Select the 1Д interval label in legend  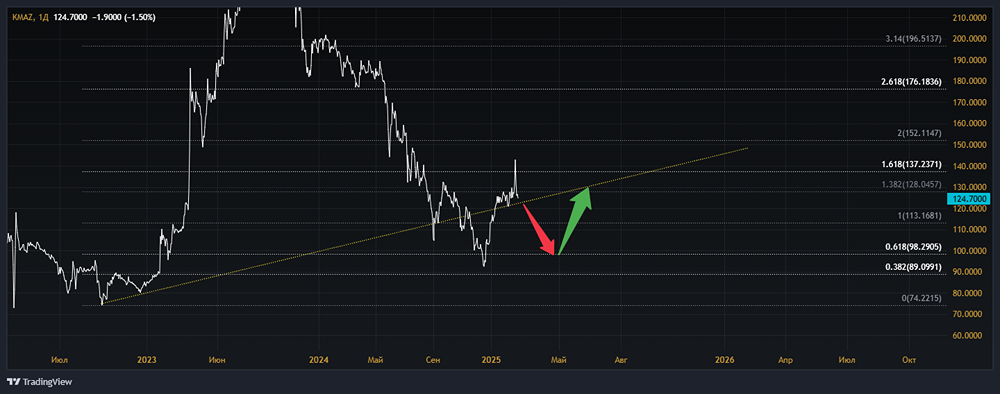[43, 17]
